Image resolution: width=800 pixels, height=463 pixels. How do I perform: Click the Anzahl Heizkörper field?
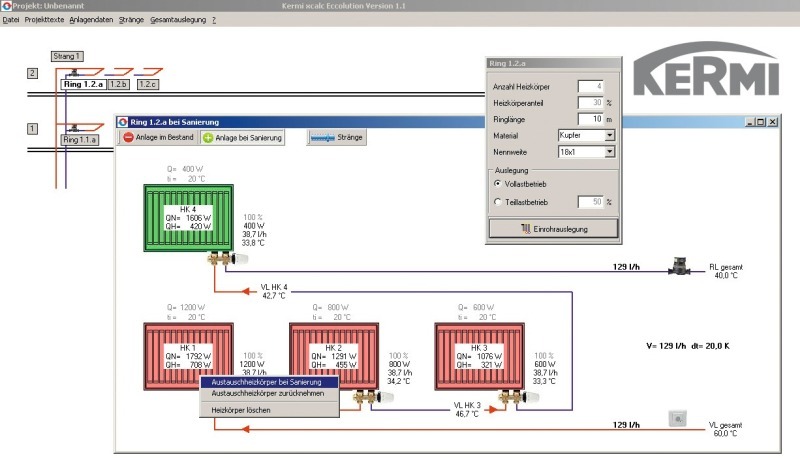(591, 86)
